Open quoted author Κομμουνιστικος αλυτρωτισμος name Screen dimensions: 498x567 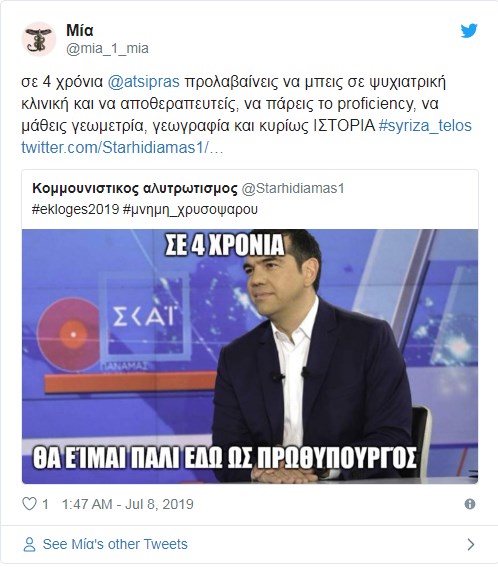click(135, 188)
